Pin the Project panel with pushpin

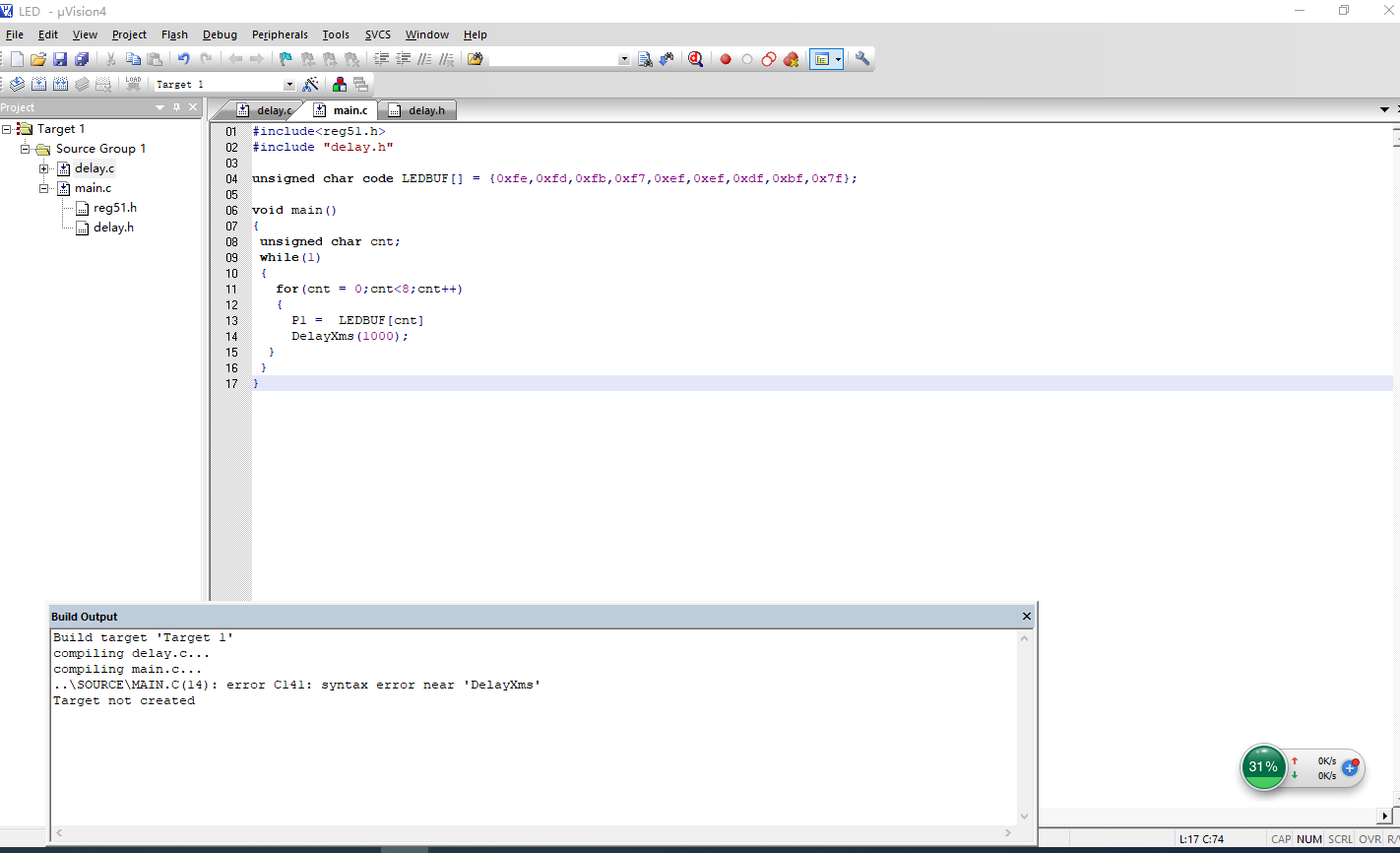tap(177, 107)
